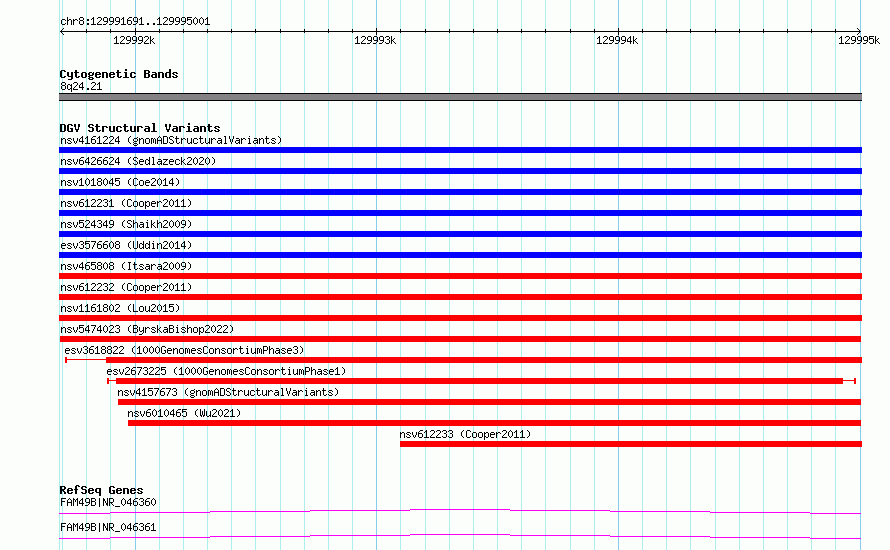This screenshot has width=890, height=550.
Task: Click the 129993k ruler tick label
Action: (x=375, y=40)
